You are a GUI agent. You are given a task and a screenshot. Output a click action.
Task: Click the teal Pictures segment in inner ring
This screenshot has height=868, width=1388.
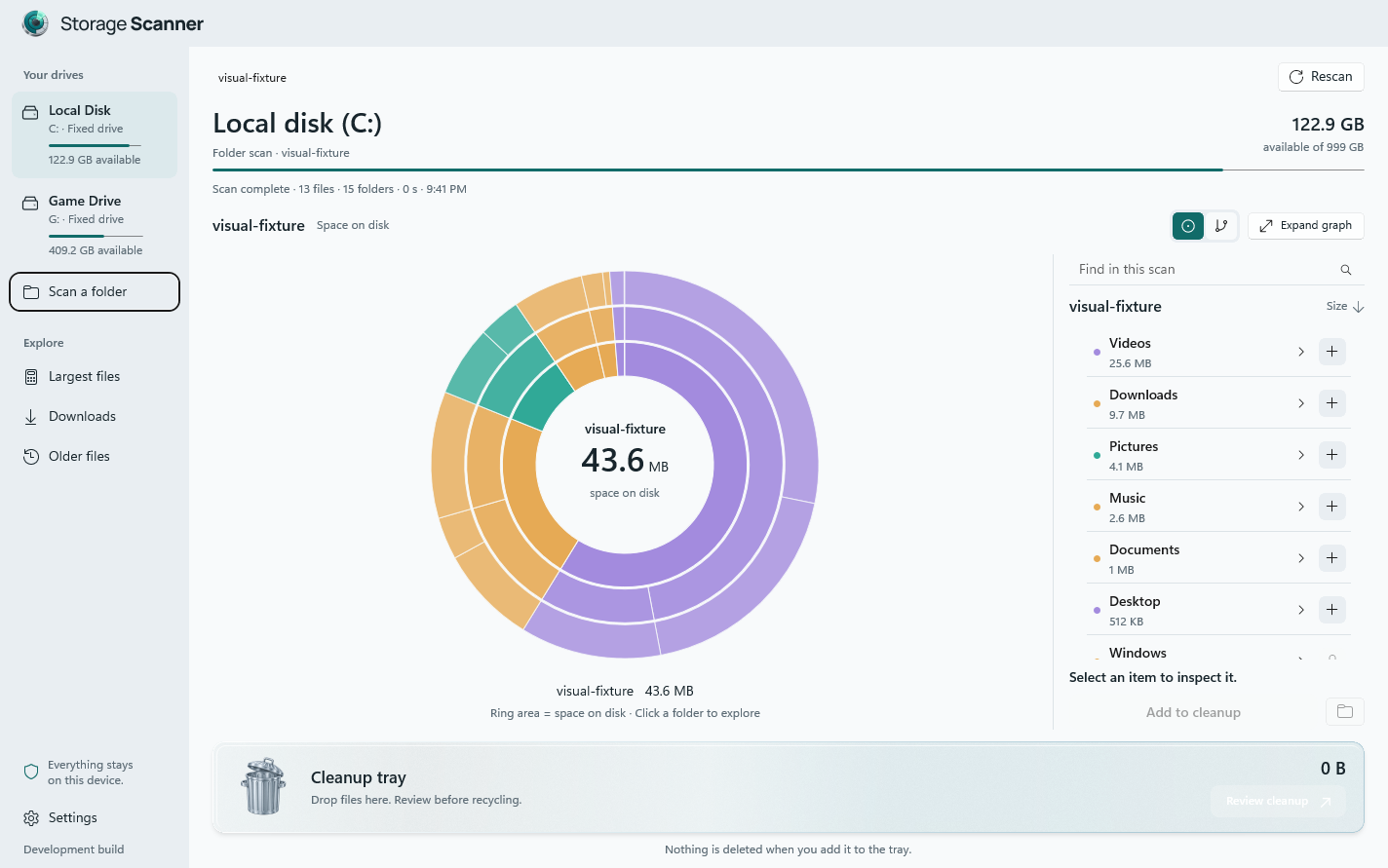(x=544, y=396)
